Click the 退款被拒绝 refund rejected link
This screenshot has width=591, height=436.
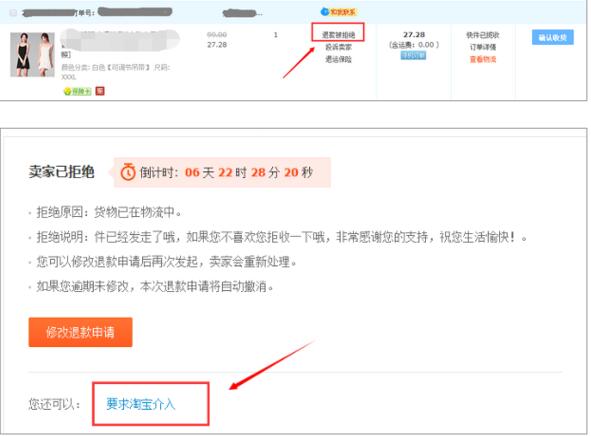pyautogui.click(x=338, y=35)
